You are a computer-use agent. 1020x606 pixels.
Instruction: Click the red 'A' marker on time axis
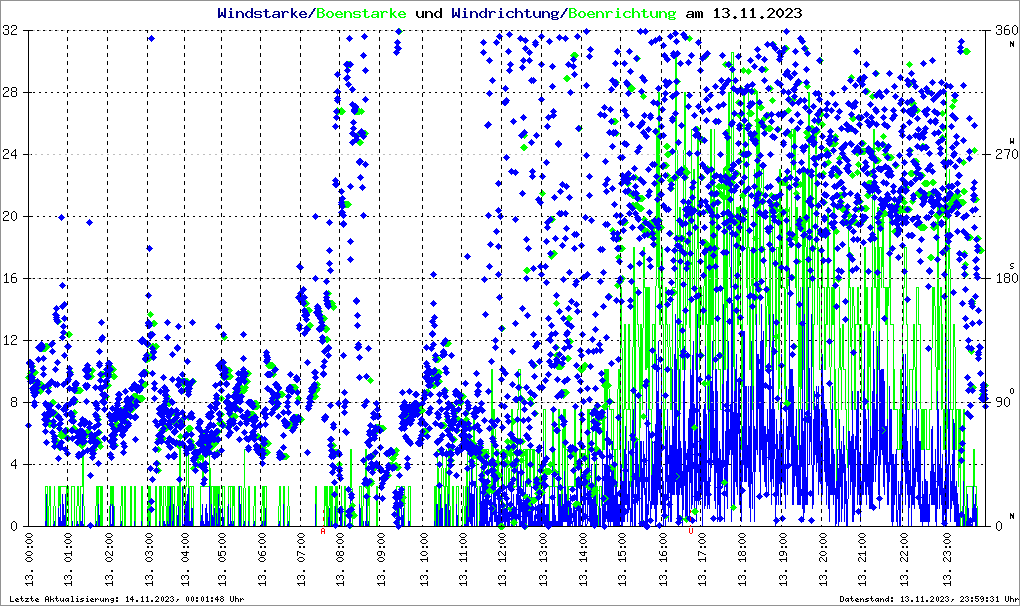pos(323,531)
